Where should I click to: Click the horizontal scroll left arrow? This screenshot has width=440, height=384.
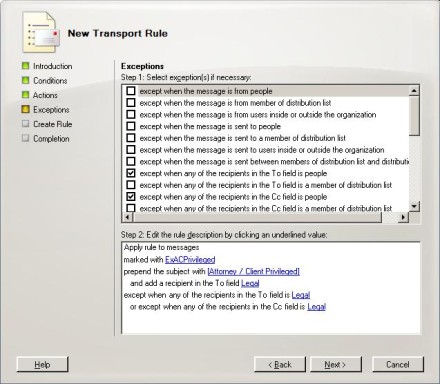point(127,217)
